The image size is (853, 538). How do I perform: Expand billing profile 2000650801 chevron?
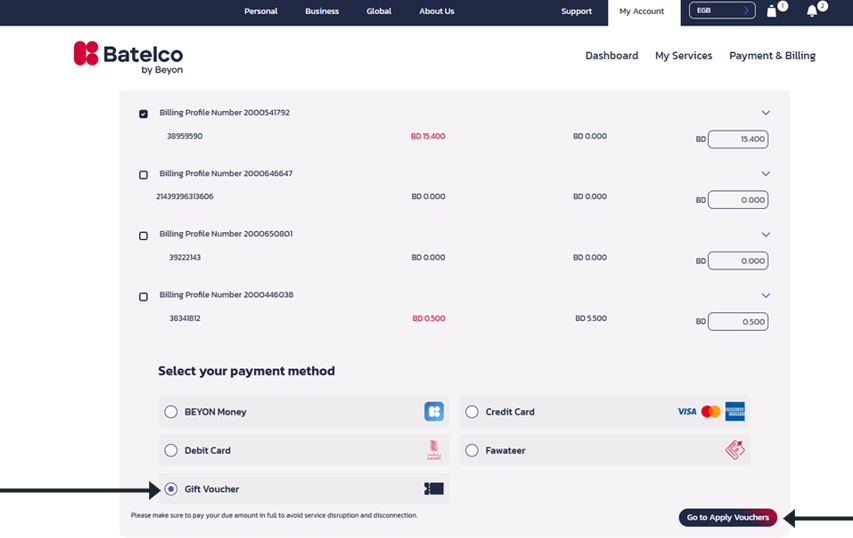[x=765, y=234]
